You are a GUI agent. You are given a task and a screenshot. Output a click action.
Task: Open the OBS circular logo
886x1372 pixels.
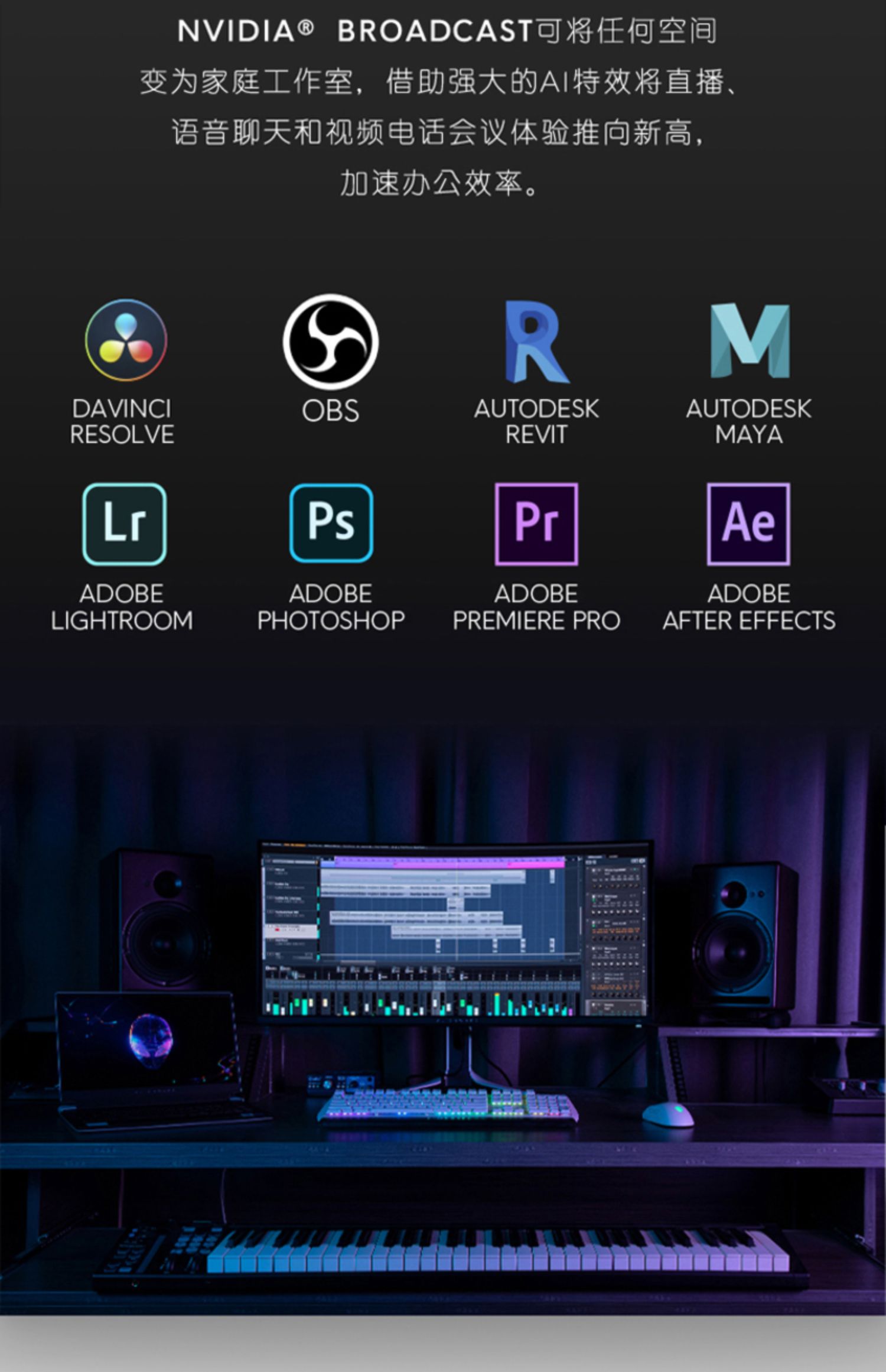click(x=331, y=342)
